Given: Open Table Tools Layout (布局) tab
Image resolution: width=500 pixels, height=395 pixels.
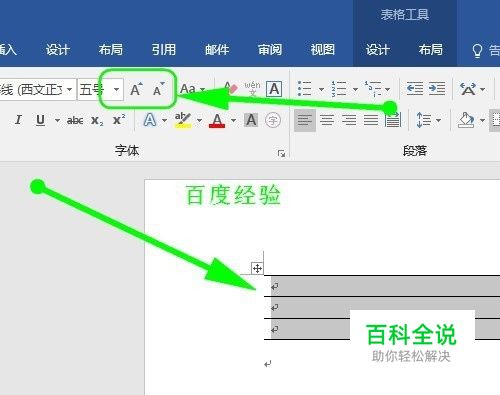Looking at the screenshot, I should (x=431, y=50).
